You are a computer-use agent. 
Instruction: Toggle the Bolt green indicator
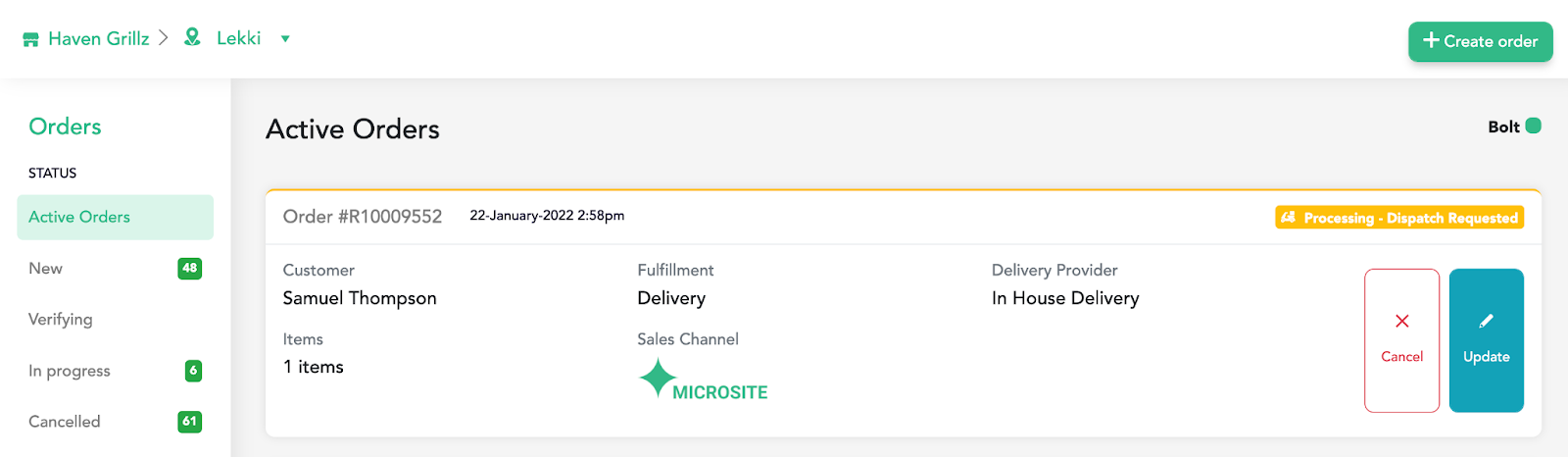click(x=1534, y=126)
